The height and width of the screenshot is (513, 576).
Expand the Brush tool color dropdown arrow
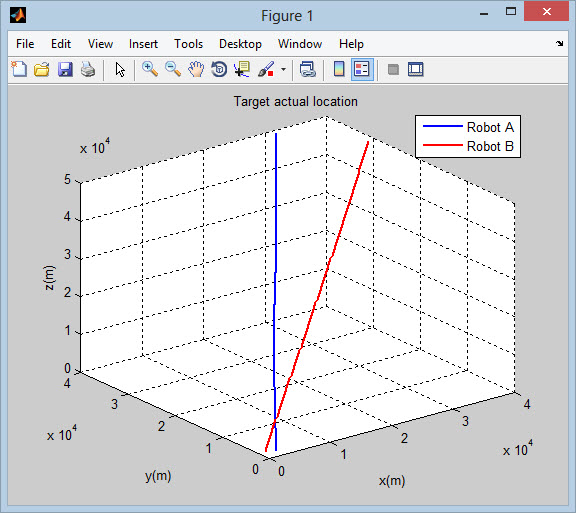coord(283,69)
